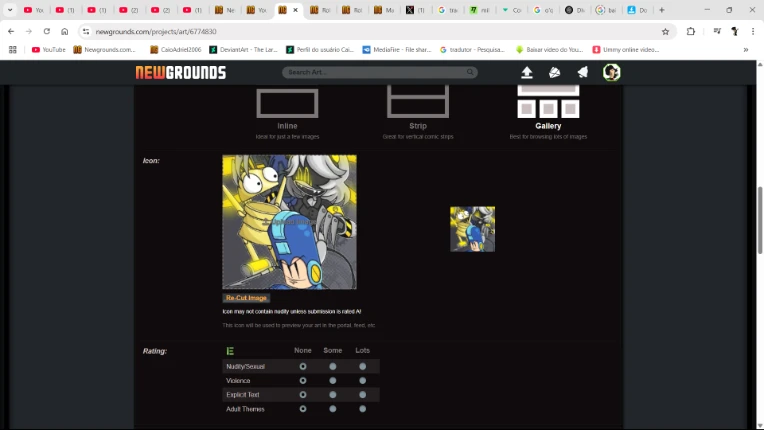The width and height of the screenshot is (764, 430).
Task: Open the tradutor Pesquisa bookmark
Action: pos(472,50)
